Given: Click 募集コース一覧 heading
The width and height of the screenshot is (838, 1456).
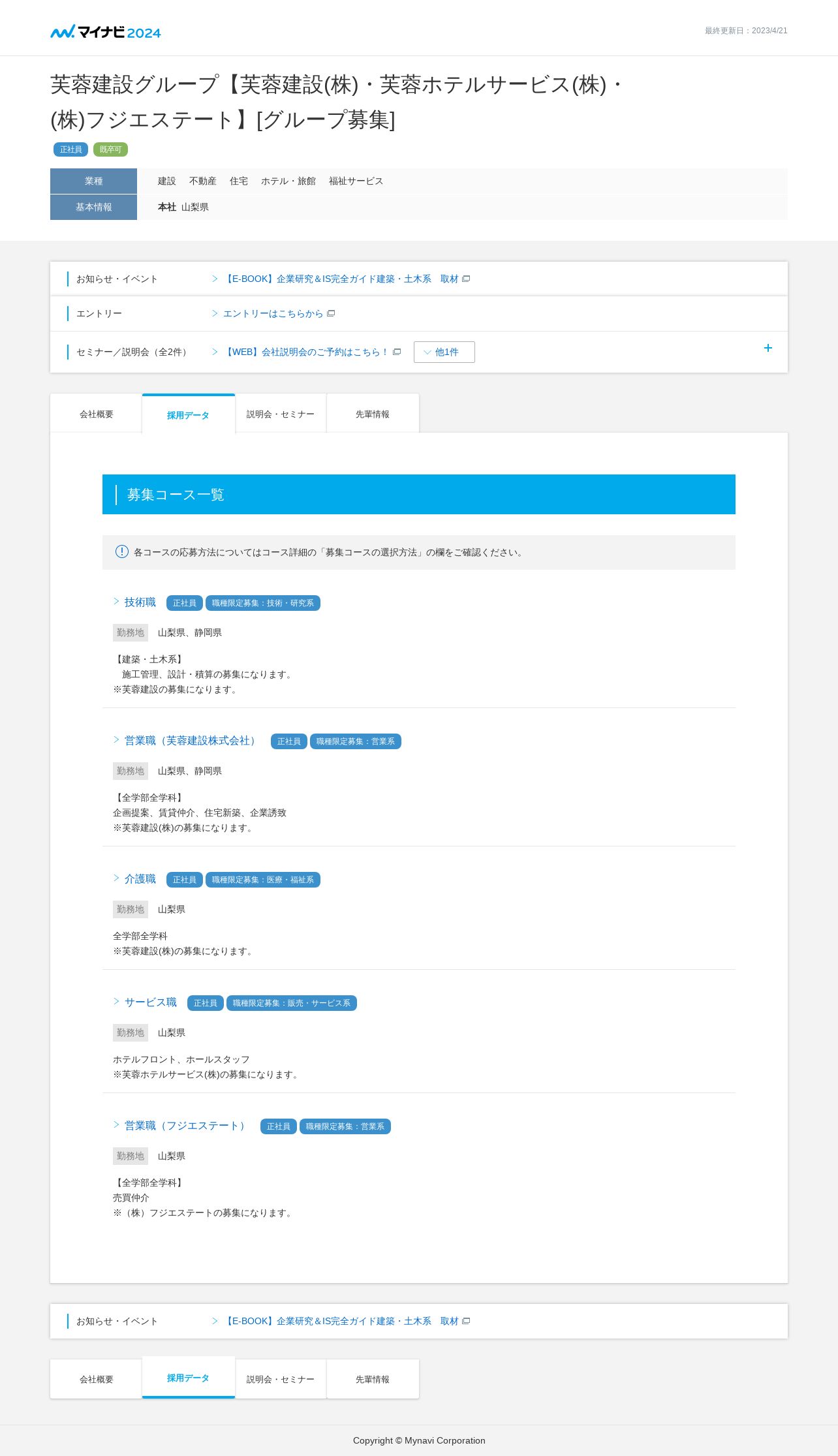Looking at the screenshot, I should pyautogui.click(x=176, y=495).
